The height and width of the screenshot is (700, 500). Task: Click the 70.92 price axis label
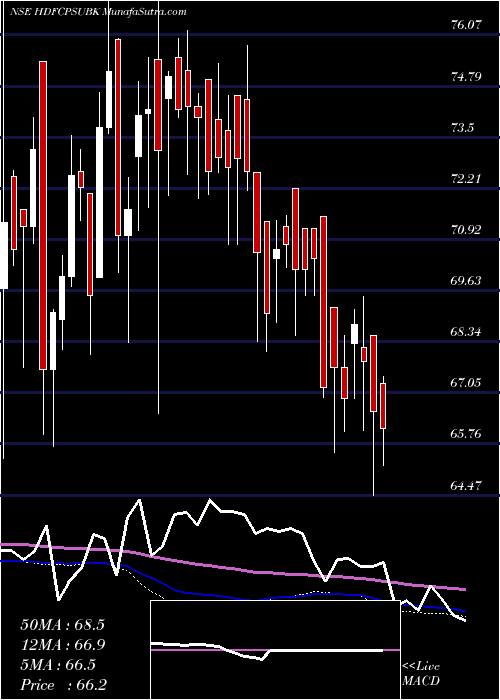[x=466, y=230]
